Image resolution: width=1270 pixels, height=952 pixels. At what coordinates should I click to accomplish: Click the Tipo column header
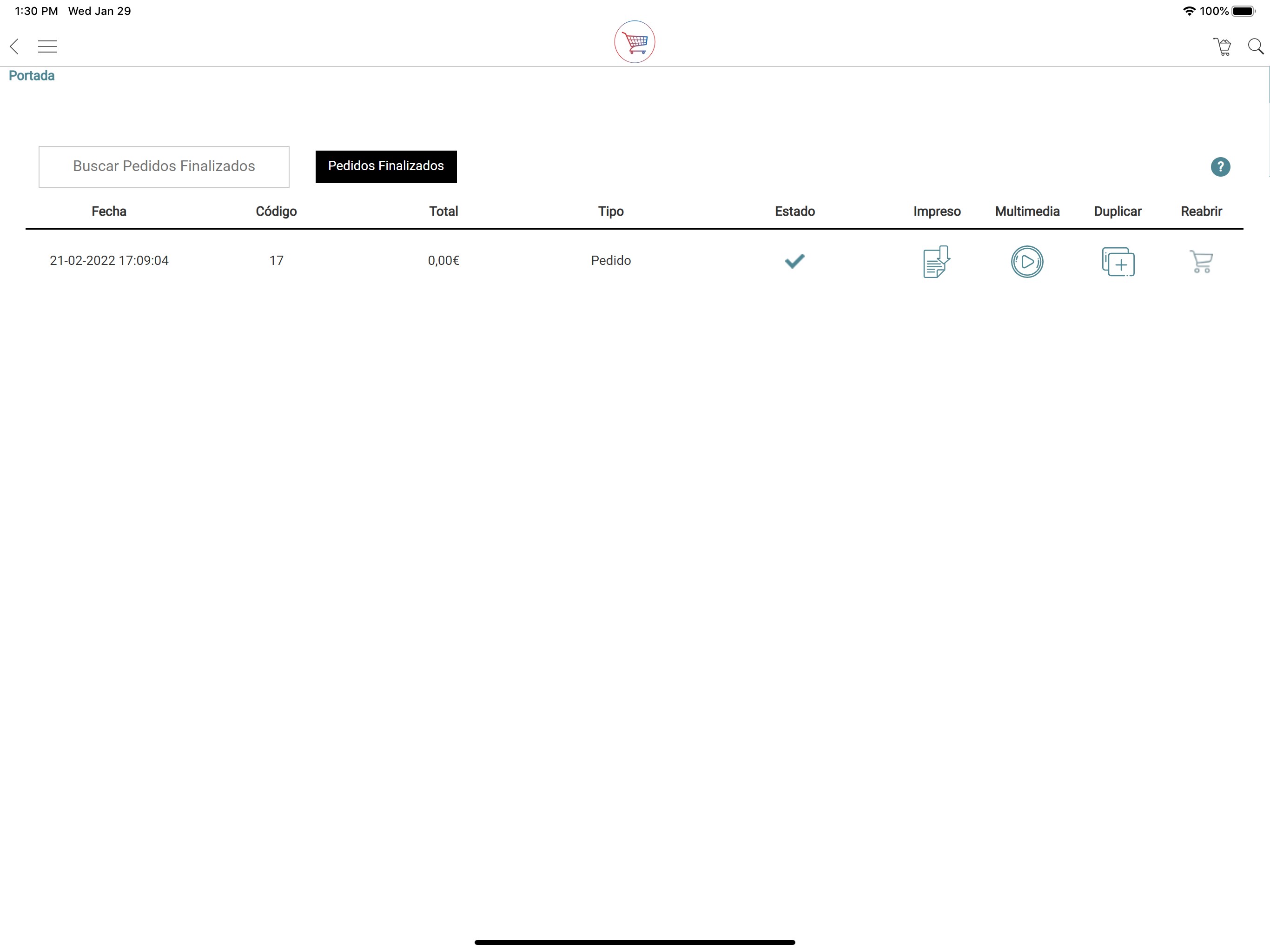coord(610,212)
